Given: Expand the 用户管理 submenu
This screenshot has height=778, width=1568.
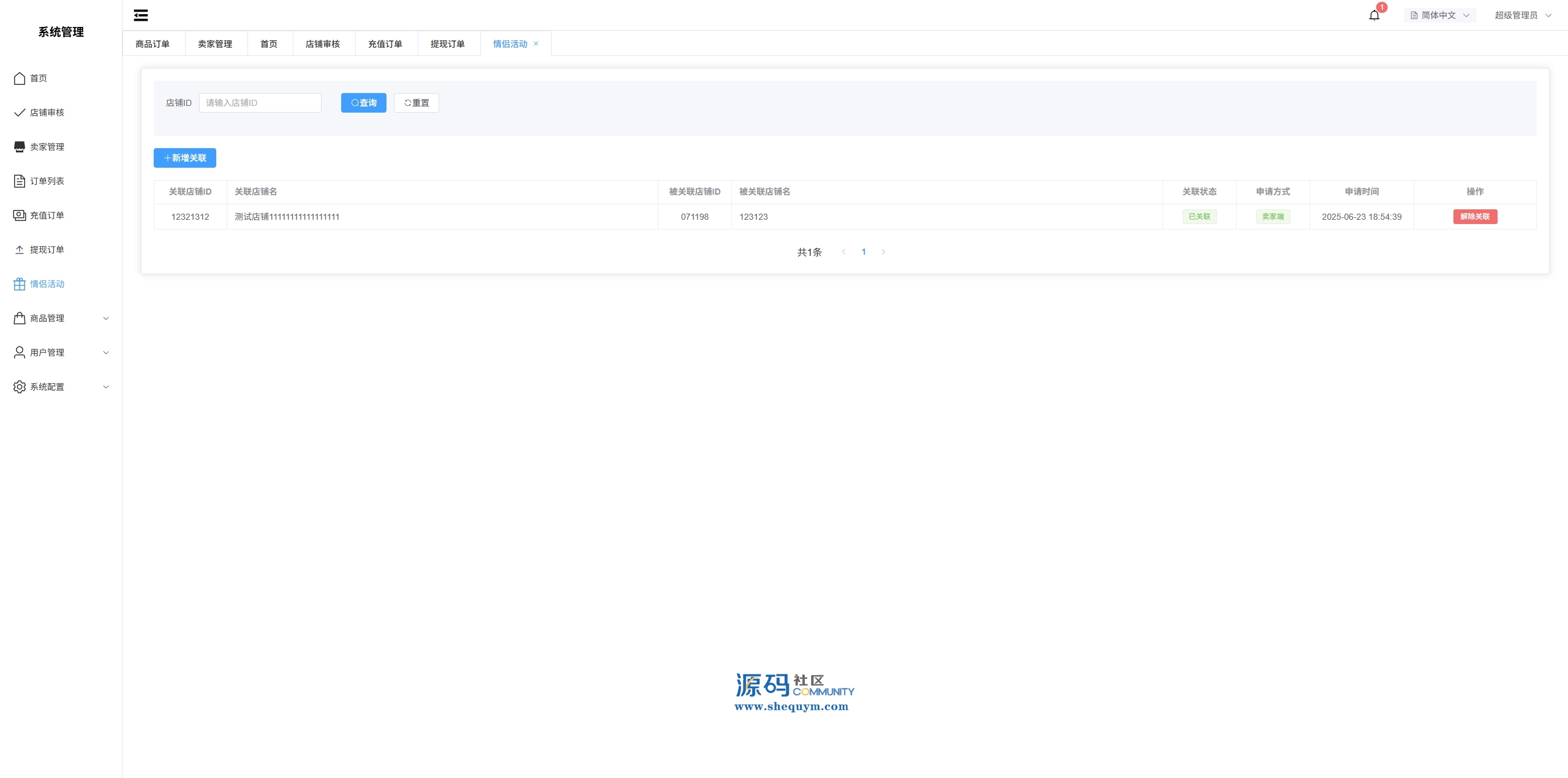Looking at the screenshot, I should point(61,353).
